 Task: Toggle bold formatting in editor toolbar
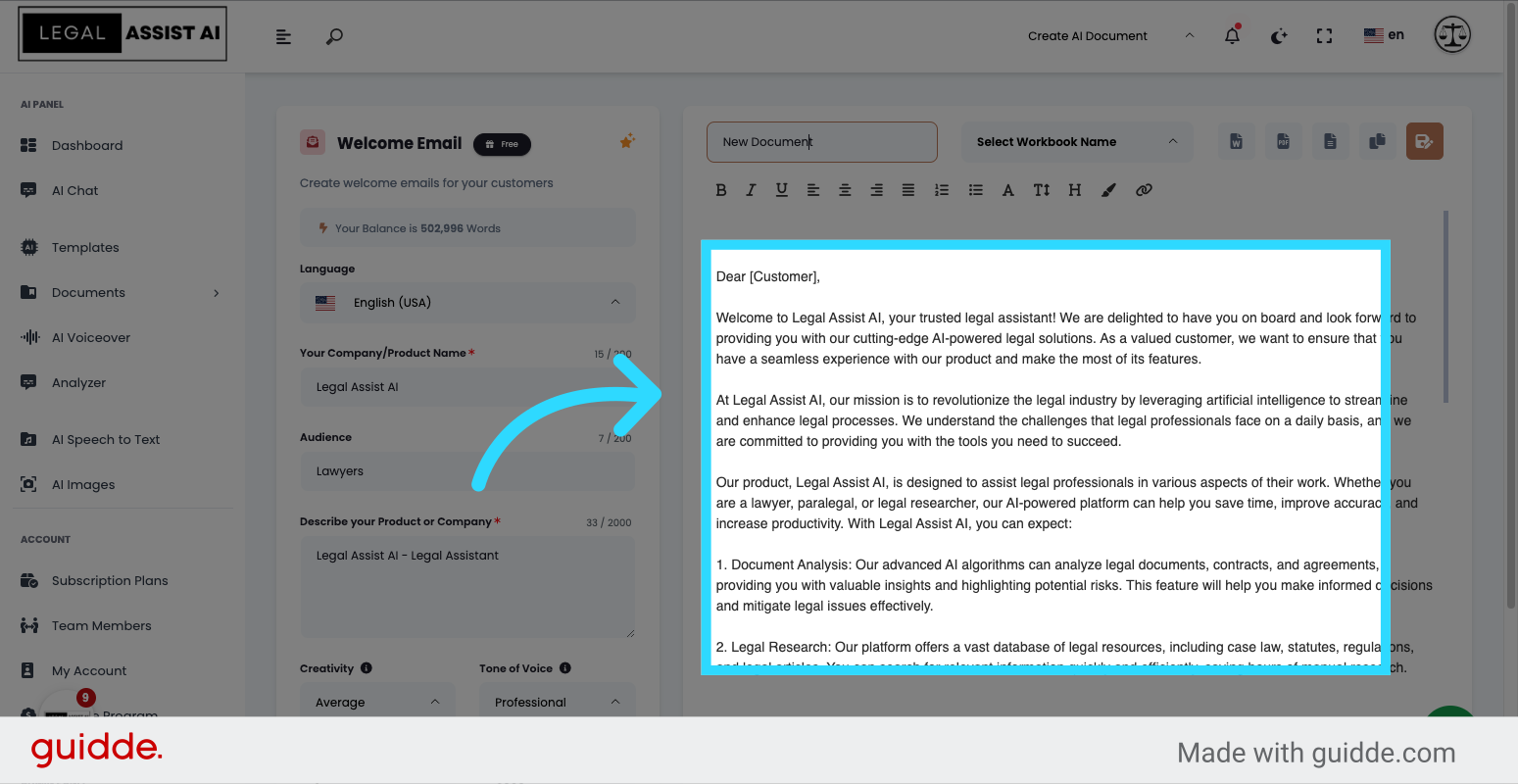721,190
